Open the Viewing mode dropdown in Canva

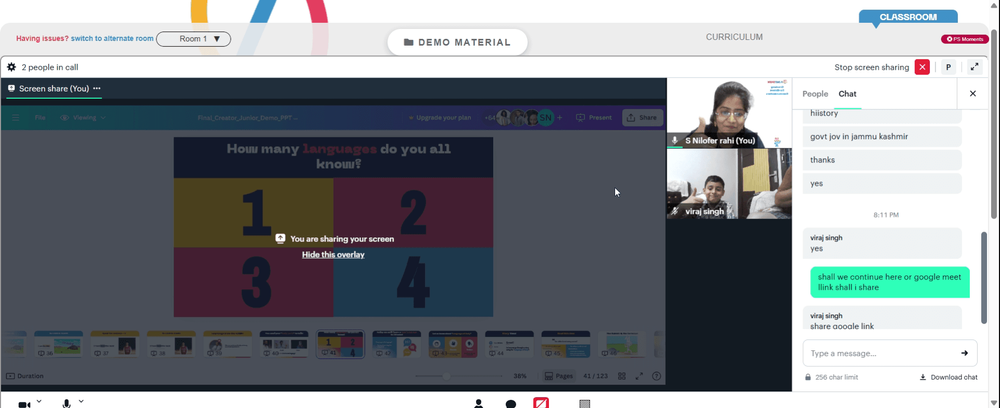(x=83, y=118)
